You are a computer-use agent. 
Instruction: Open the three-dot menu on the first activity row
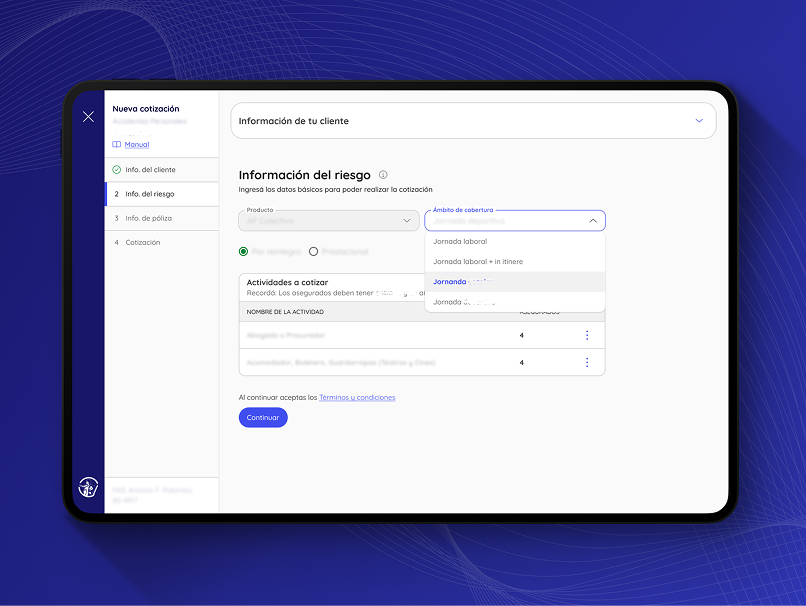pos(587,335)
